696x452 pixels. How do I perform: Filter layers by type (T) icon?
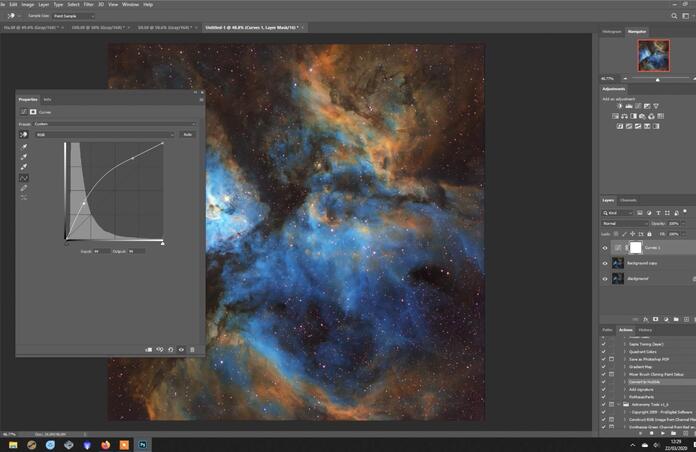click(x=658, y=213)
